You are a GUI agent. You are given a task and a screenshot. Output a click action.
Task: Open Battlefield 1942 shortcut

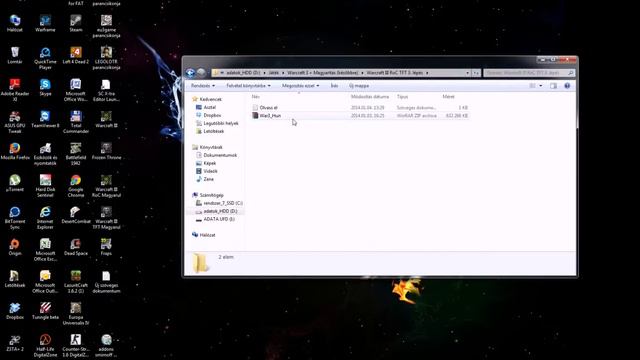[x=76, y=154]
